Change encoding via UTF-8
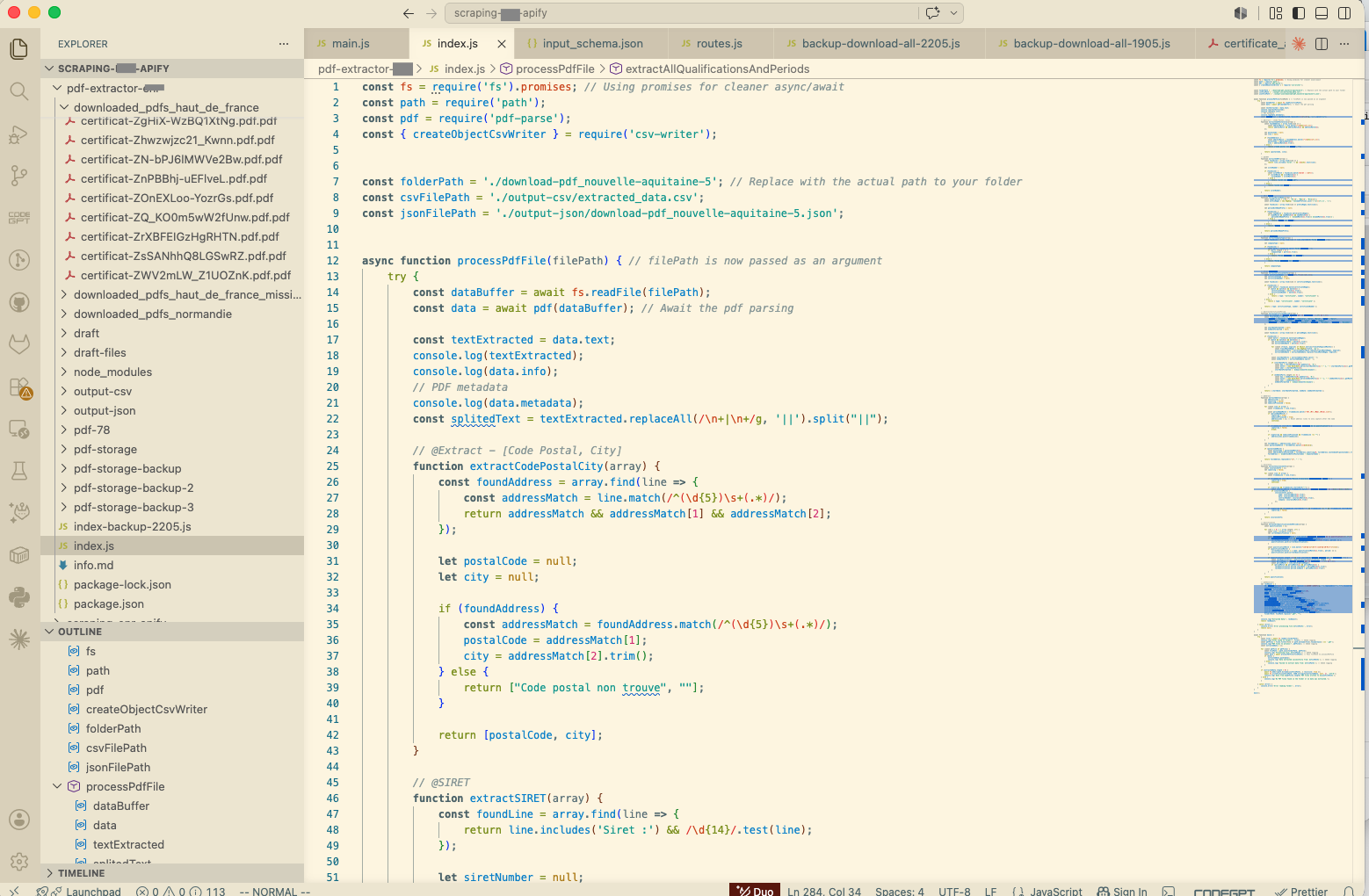 pyautogui.click(x=954, y=891)
